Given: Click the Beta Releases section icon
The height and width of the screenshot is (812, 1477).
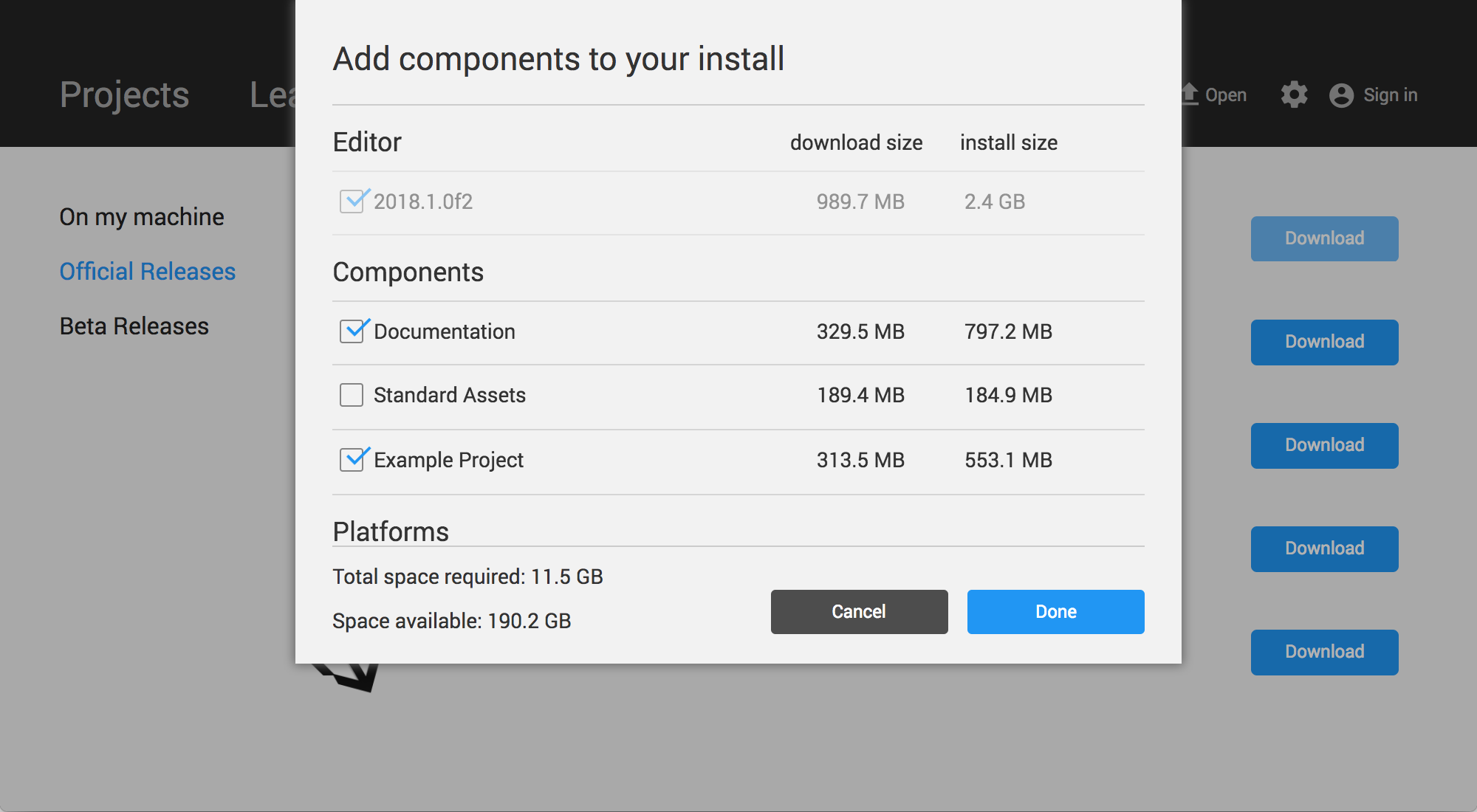Looking at the screenshot, I should point(134,326).
